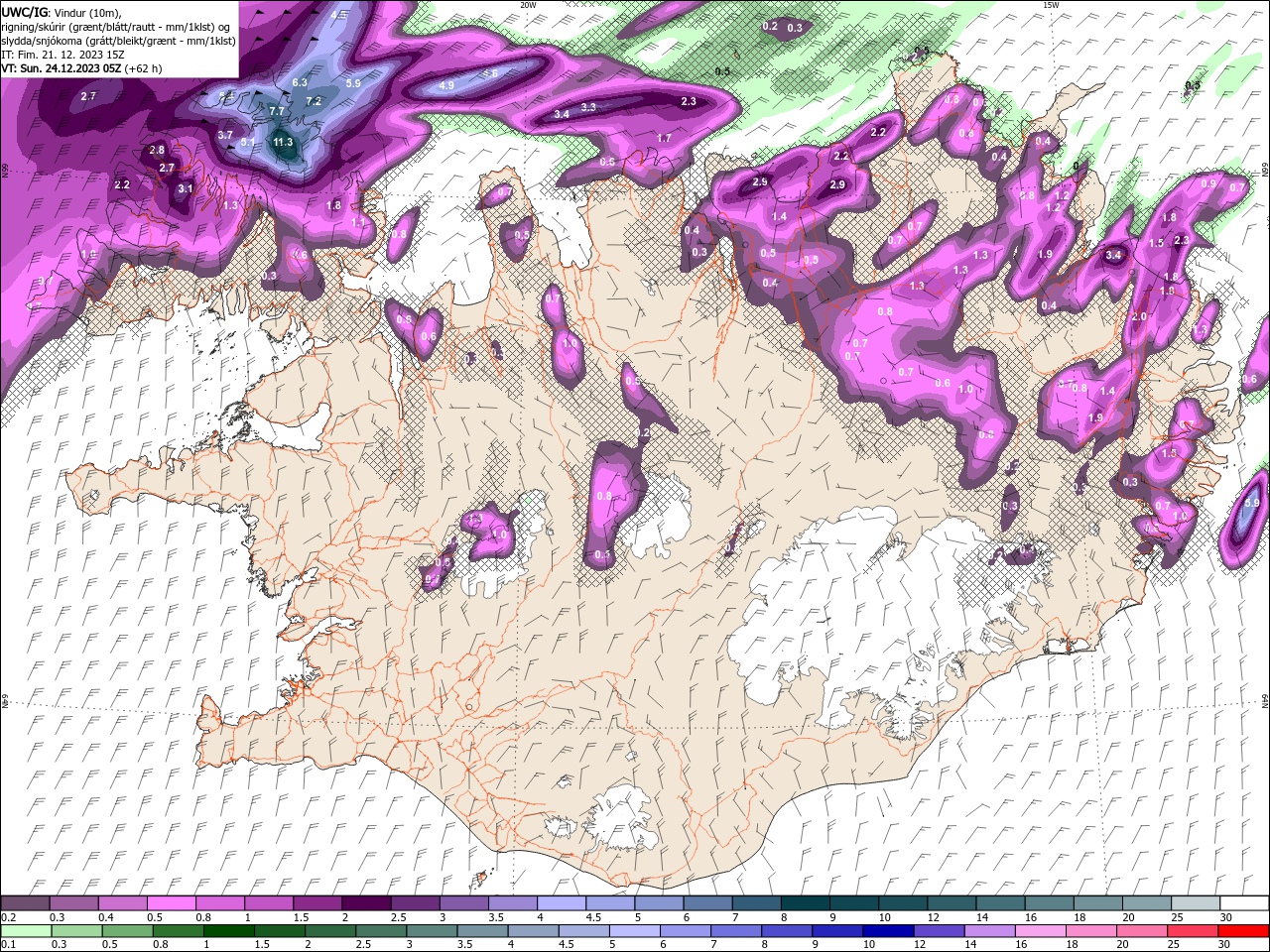This screenshot has height=952, width=1270.
Task: Click the 0.1 label in the rain scale
Action: [x=8, y=944]
